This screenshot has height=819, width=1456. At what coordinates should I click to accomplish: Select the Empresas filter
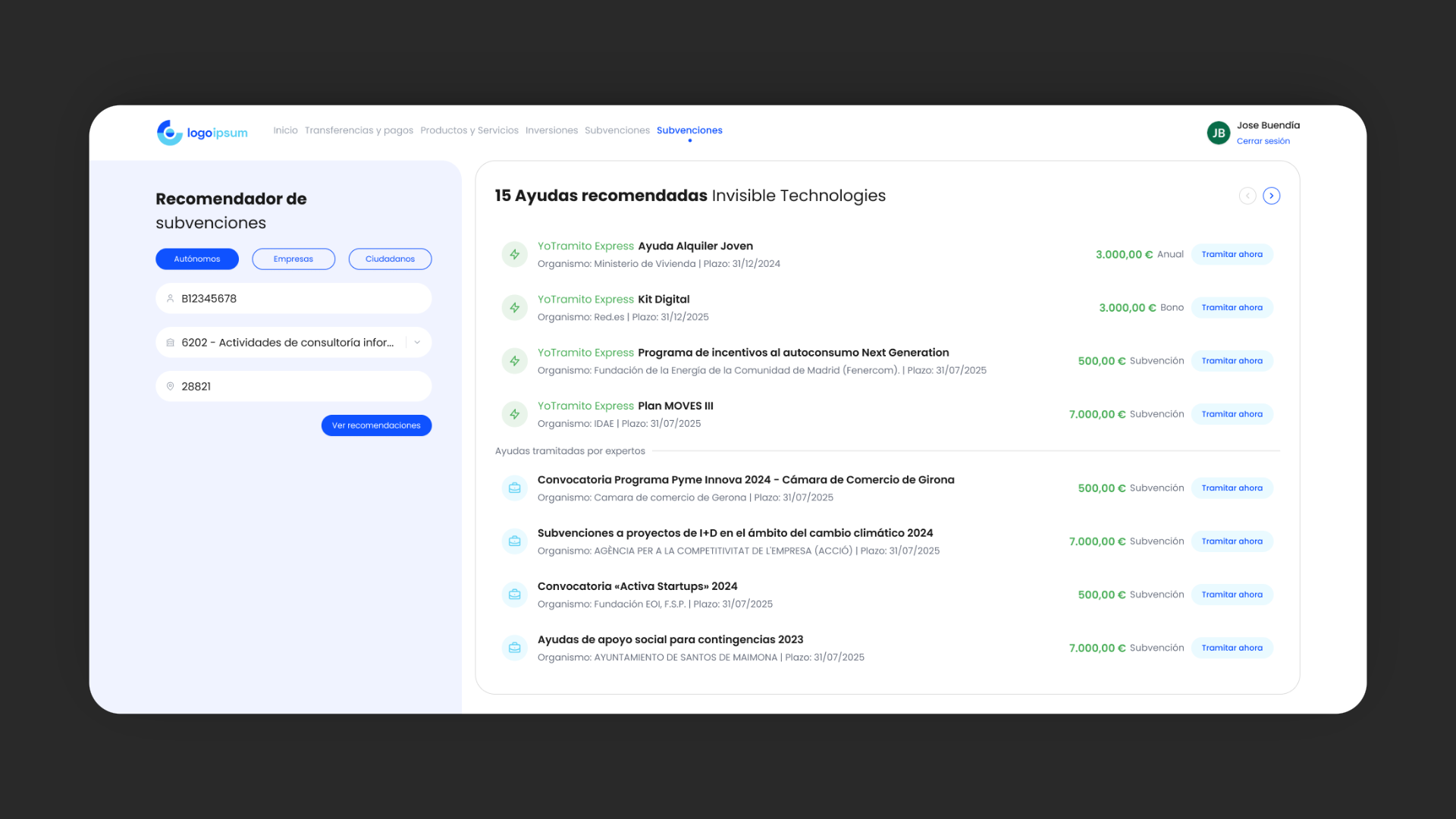[x=293, y=259]
